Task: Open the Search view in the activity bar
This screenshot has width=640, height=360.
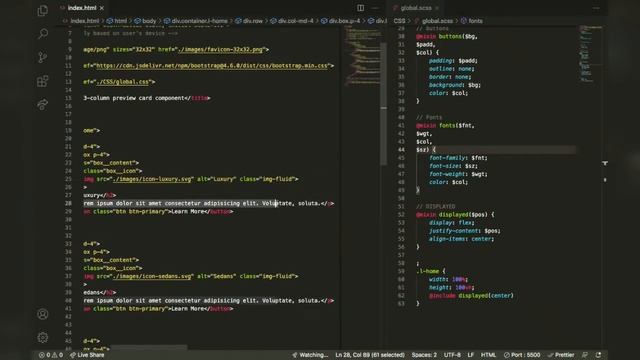Action: tap(42, 33)
